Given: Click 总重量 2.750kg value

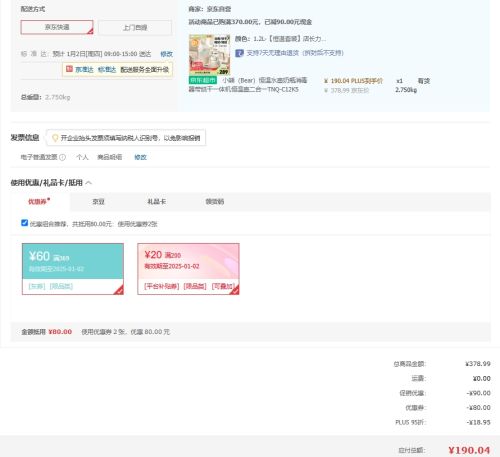Looking at the screenshot, I should click(x=58, y=97).
